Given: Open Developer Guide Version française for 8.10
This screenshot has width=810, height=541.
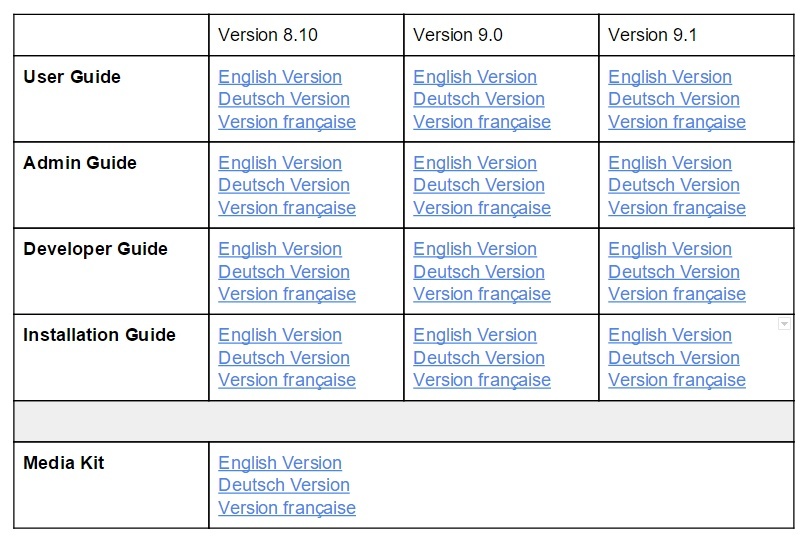Looking at the screenshot, I should coord(287,294).
